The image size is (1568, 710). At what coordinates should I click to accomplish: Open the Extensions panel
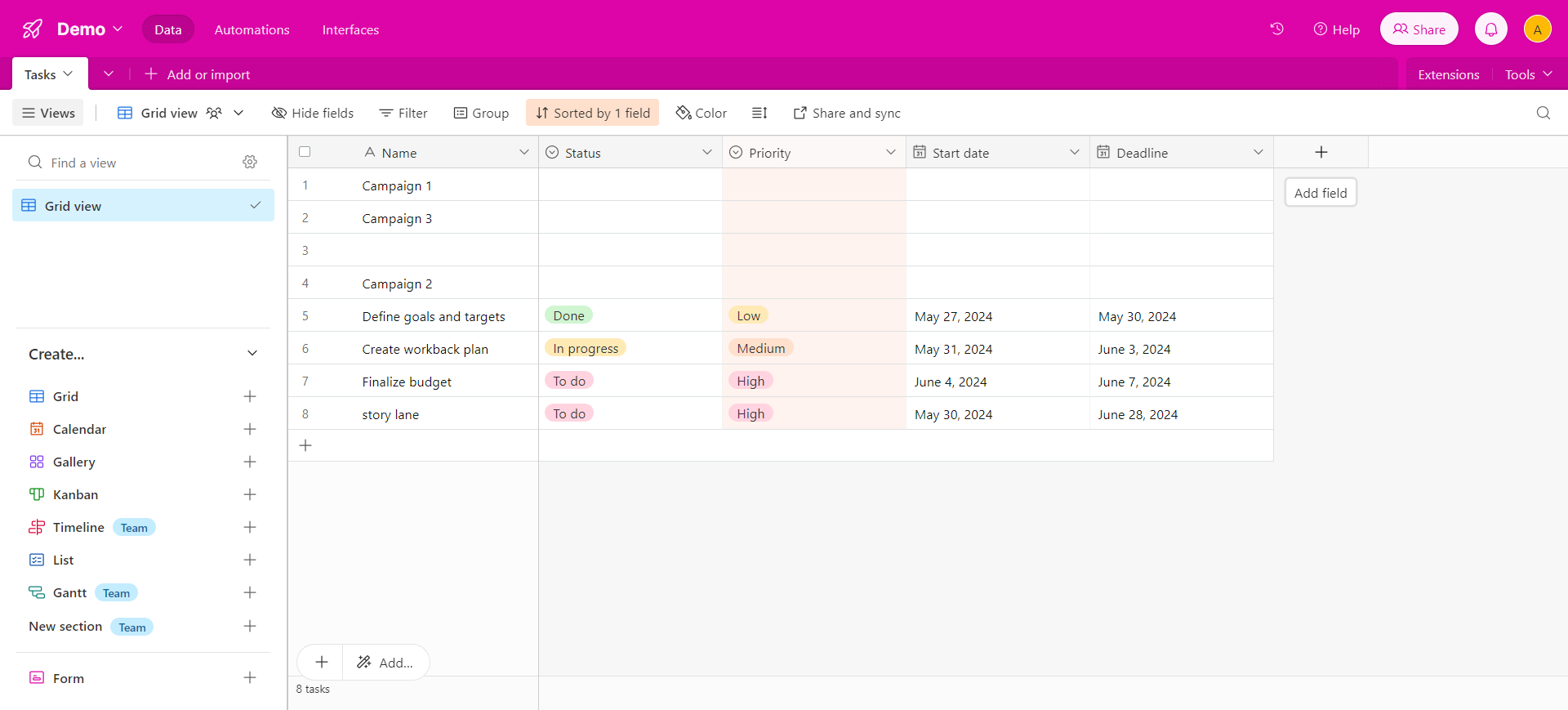[1449, 74]
